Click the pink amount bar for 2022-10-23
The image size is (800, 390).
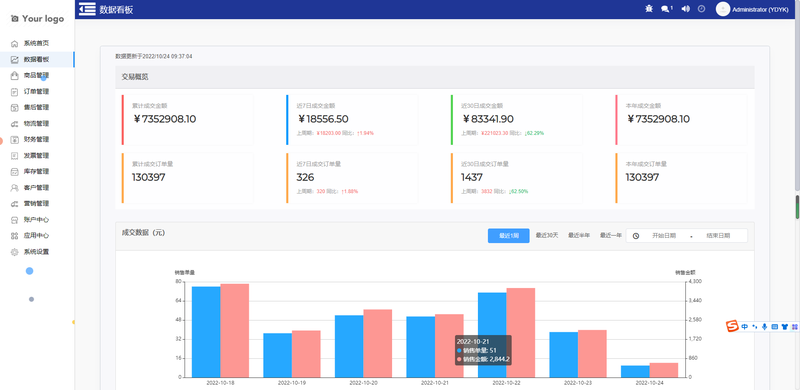pyautogui.click(x=592, y=353)
